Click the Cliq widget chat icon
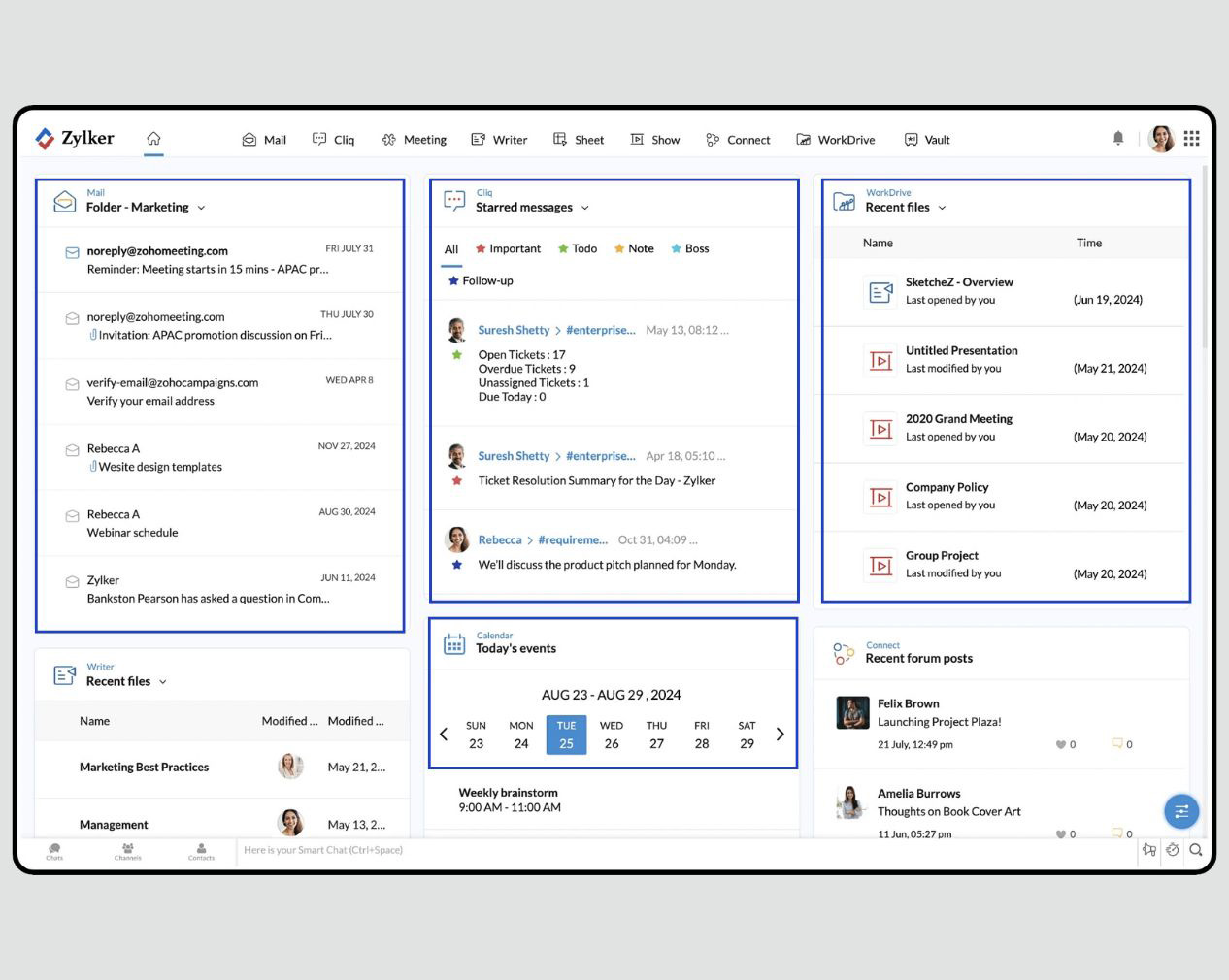1229x980 pixels. coord(454,201)
